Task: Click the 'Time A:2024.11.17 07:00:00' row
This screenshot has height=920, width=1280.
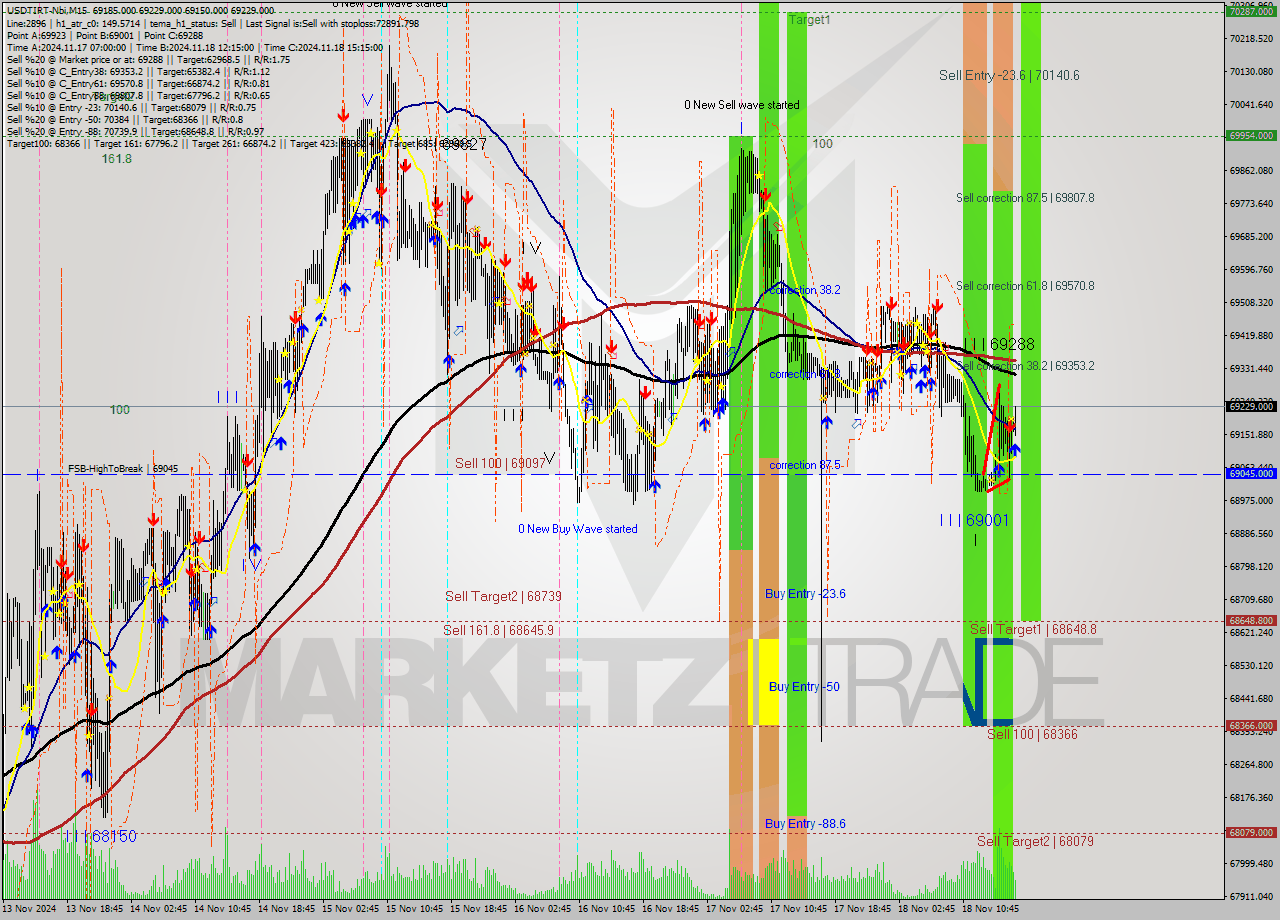Action: [x=194, y=47]
